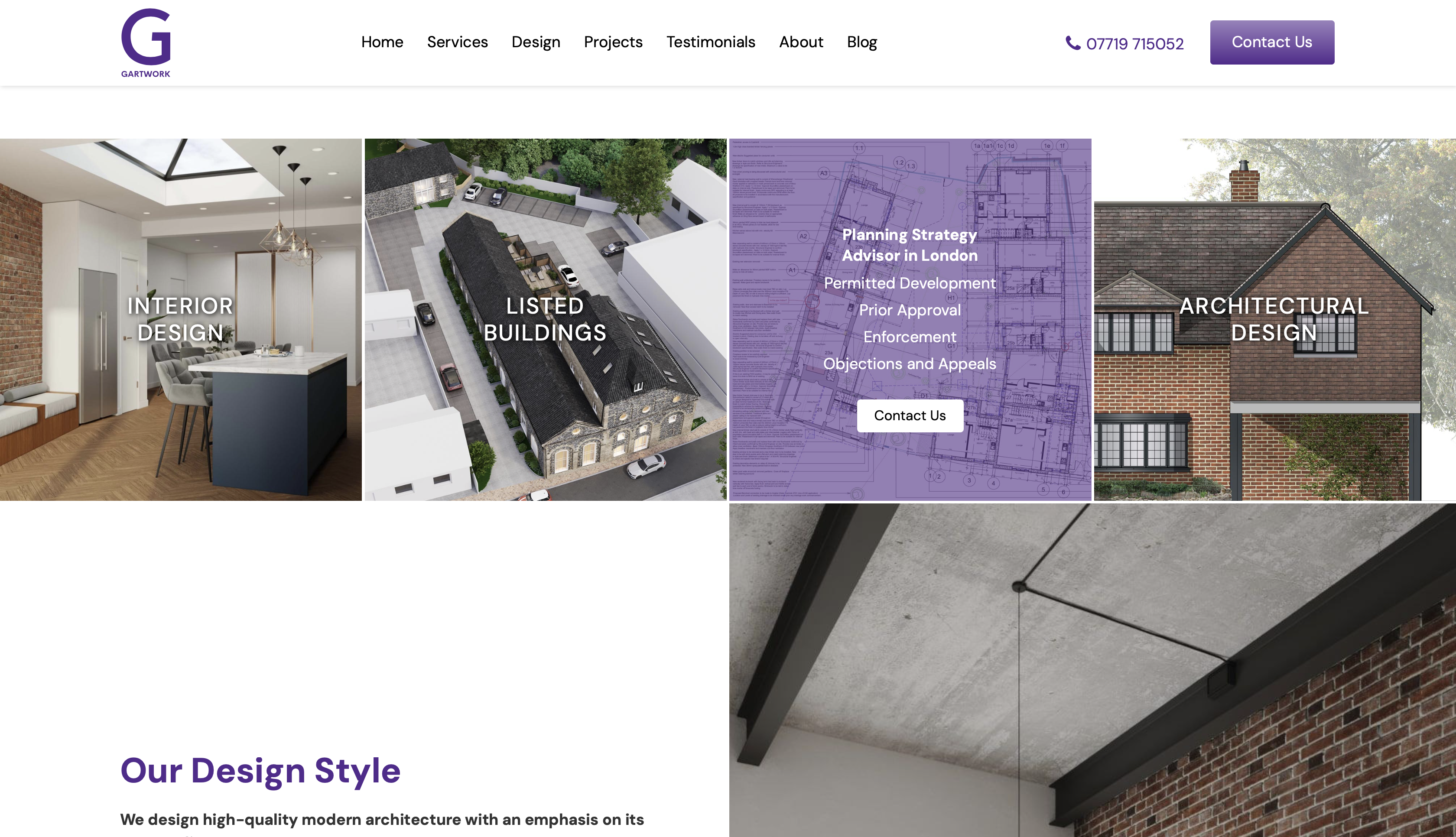View the Testimonials page
This screenshot has height=837, width=1456.
pos(711,42)
